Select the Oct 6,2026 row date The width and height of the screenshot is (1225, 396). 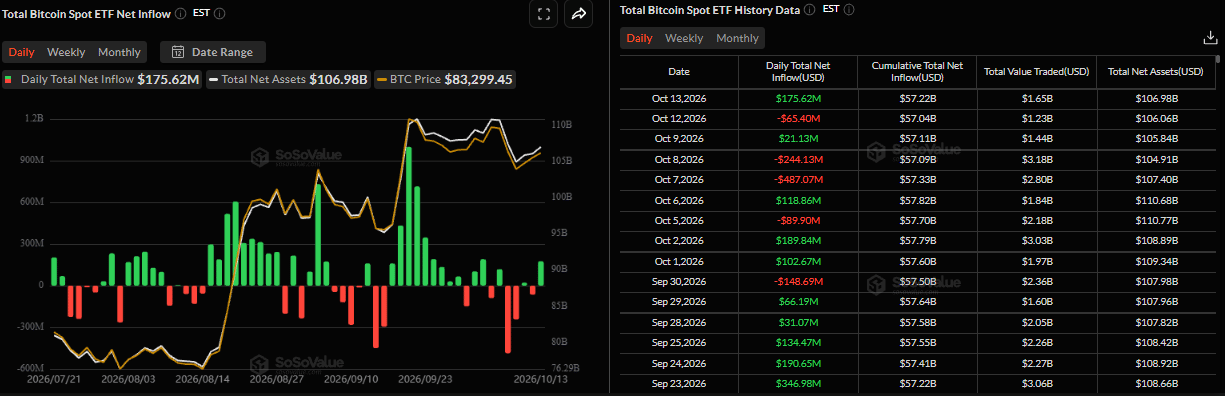(679, 201)
